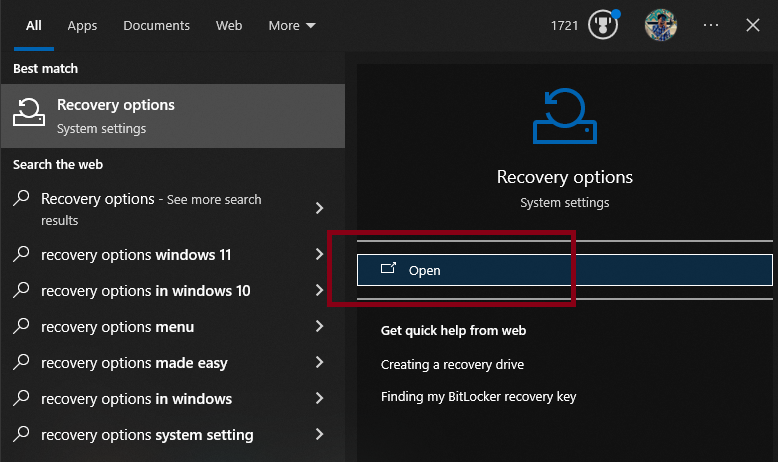Click search icon beside recovery options windows 11
Image resolution: width=778 pixels, height=462 pixels.
pos(21,254)
